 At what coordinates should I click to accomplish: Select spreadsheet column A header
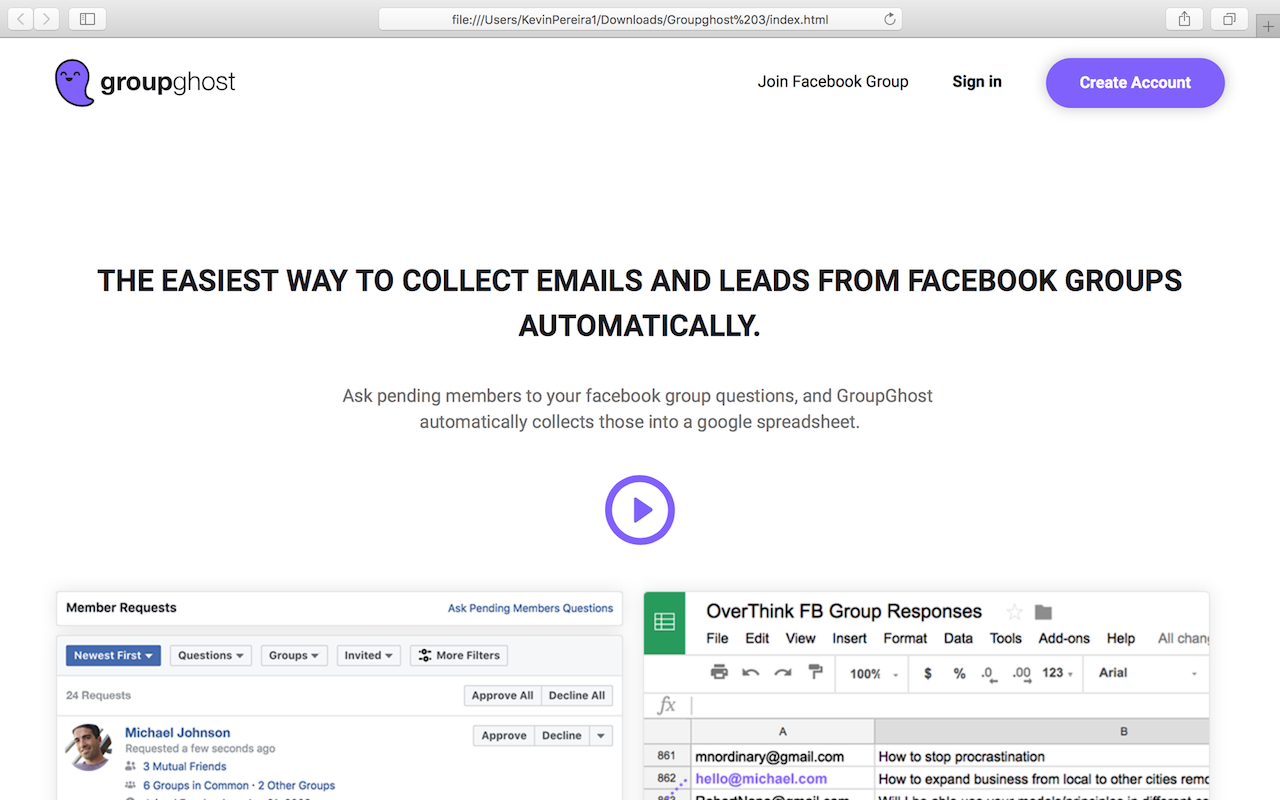(782, 731)
